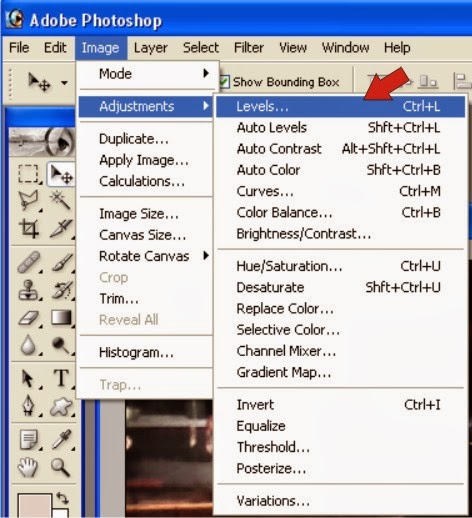
Task: Click the foreground color swatch
Action: point(35,505)
